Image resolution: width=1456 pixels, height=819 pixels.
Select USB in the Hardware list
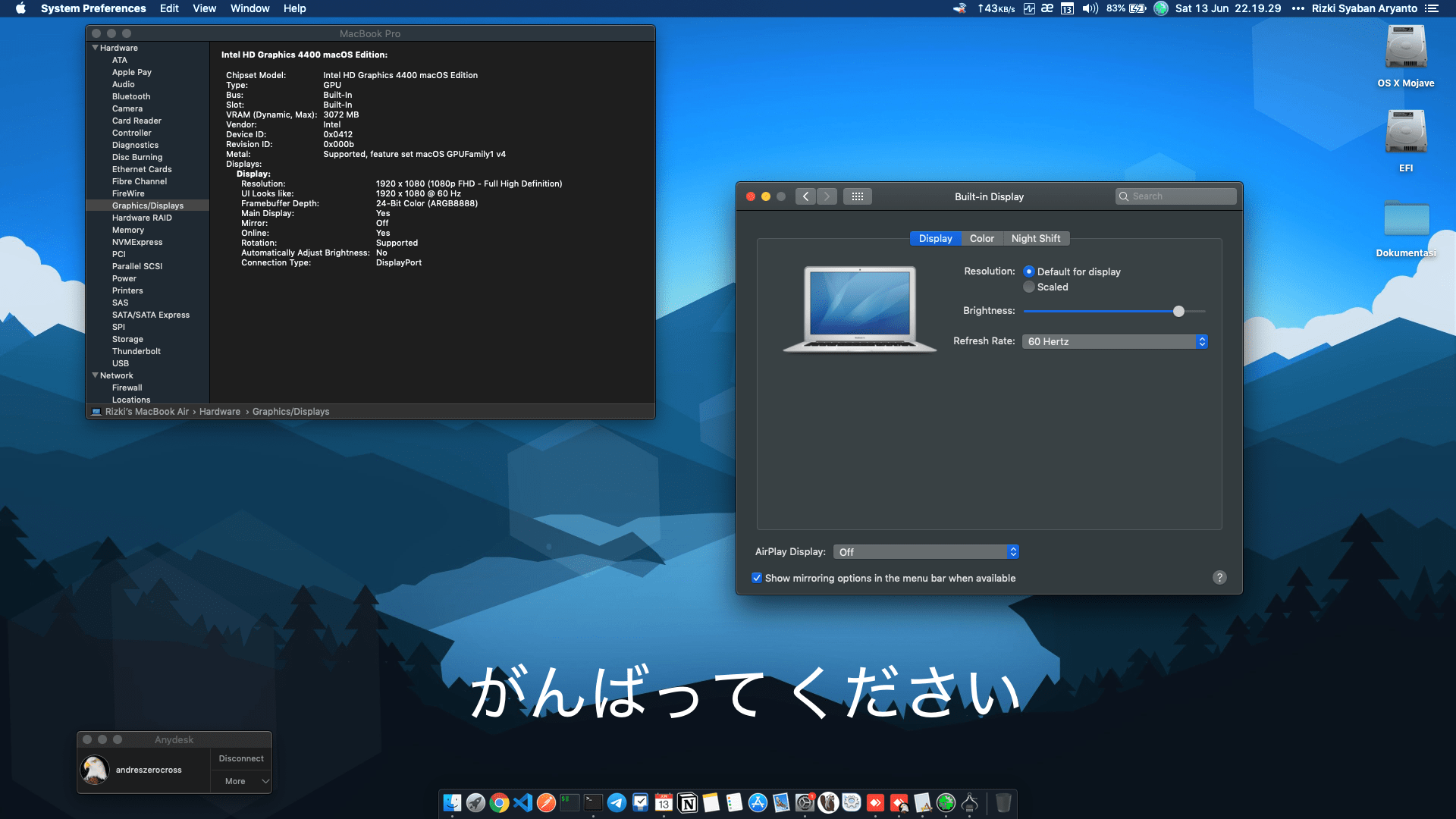[121, 363]
